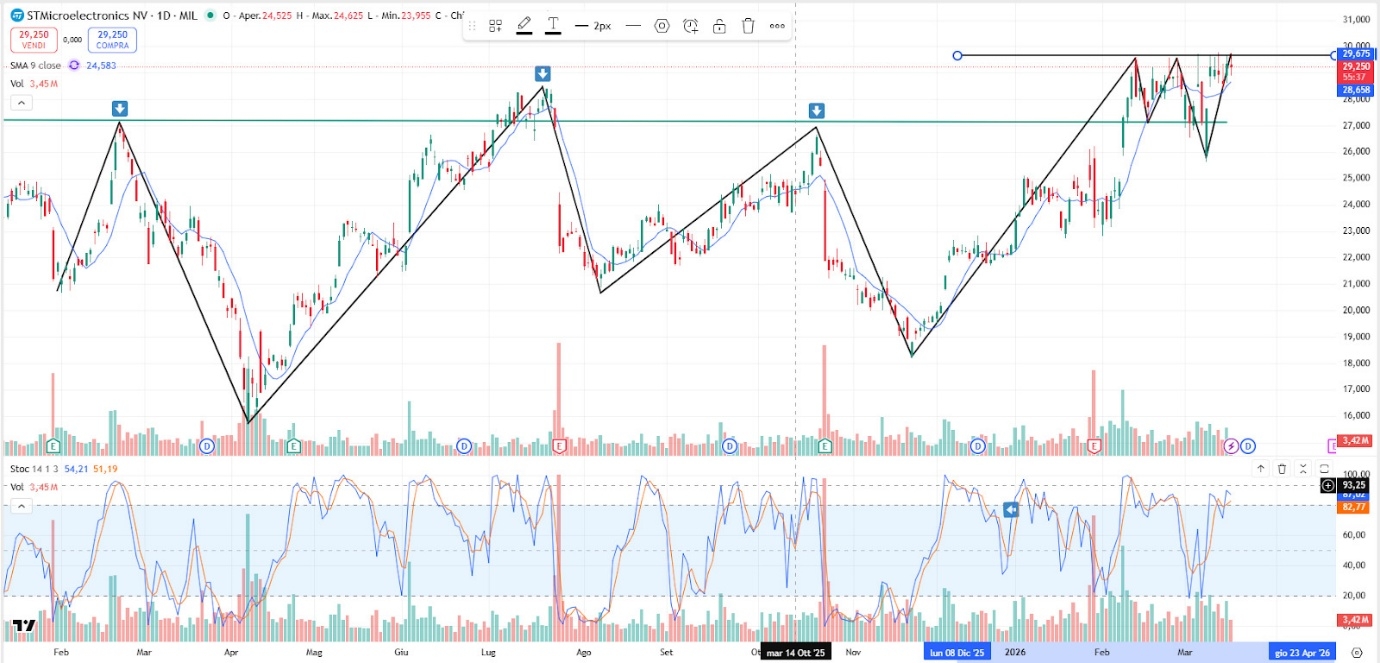Add an alert on the drawing

click(x=690, y=26)
